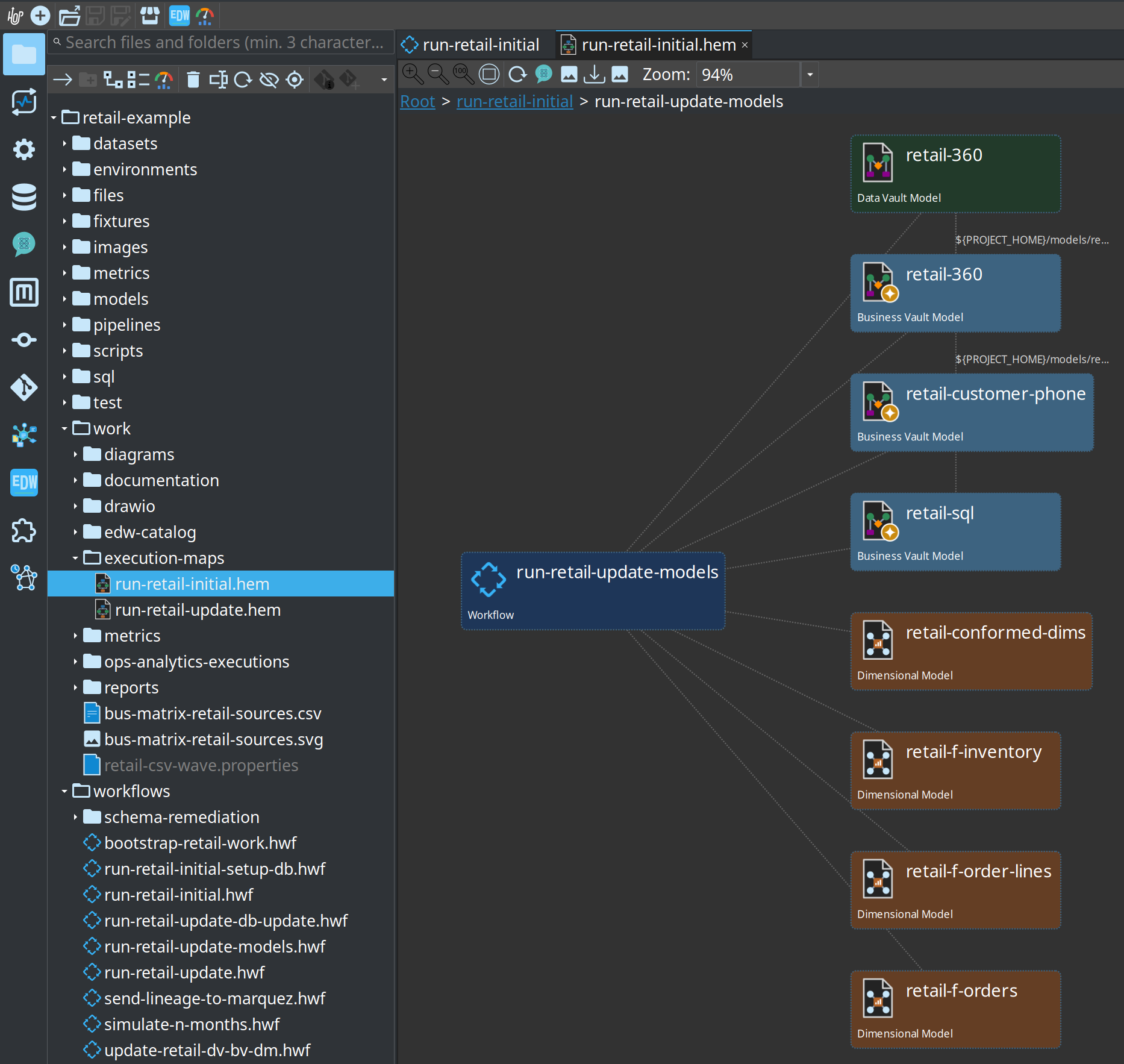The width and height of the screenshot is (1124, 1064).
Task: Click the rename icon in explorer toolbar
Action: tap(218, 80)
